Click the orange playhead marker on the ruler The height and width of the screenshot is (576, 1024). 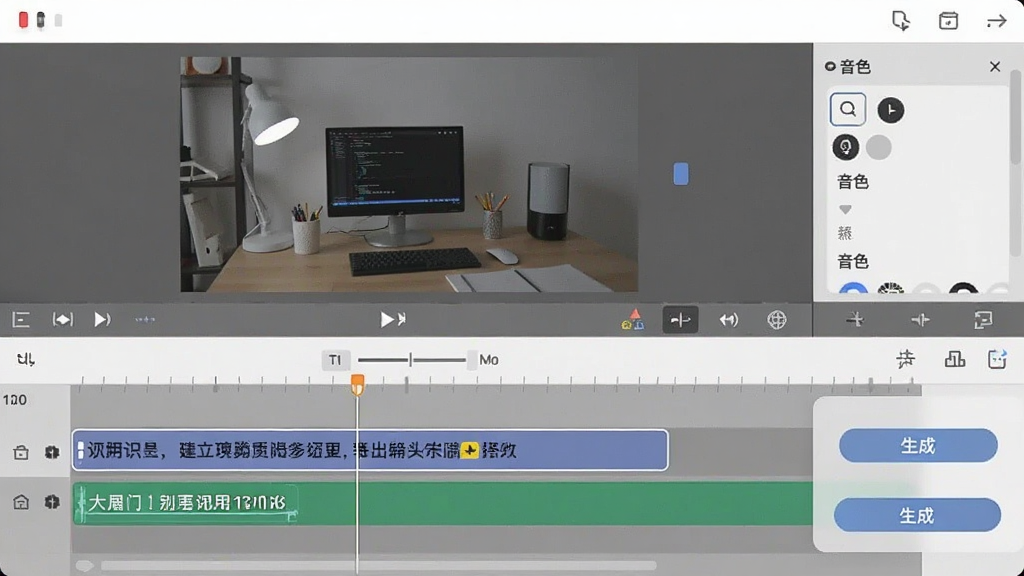click(357, 385)
